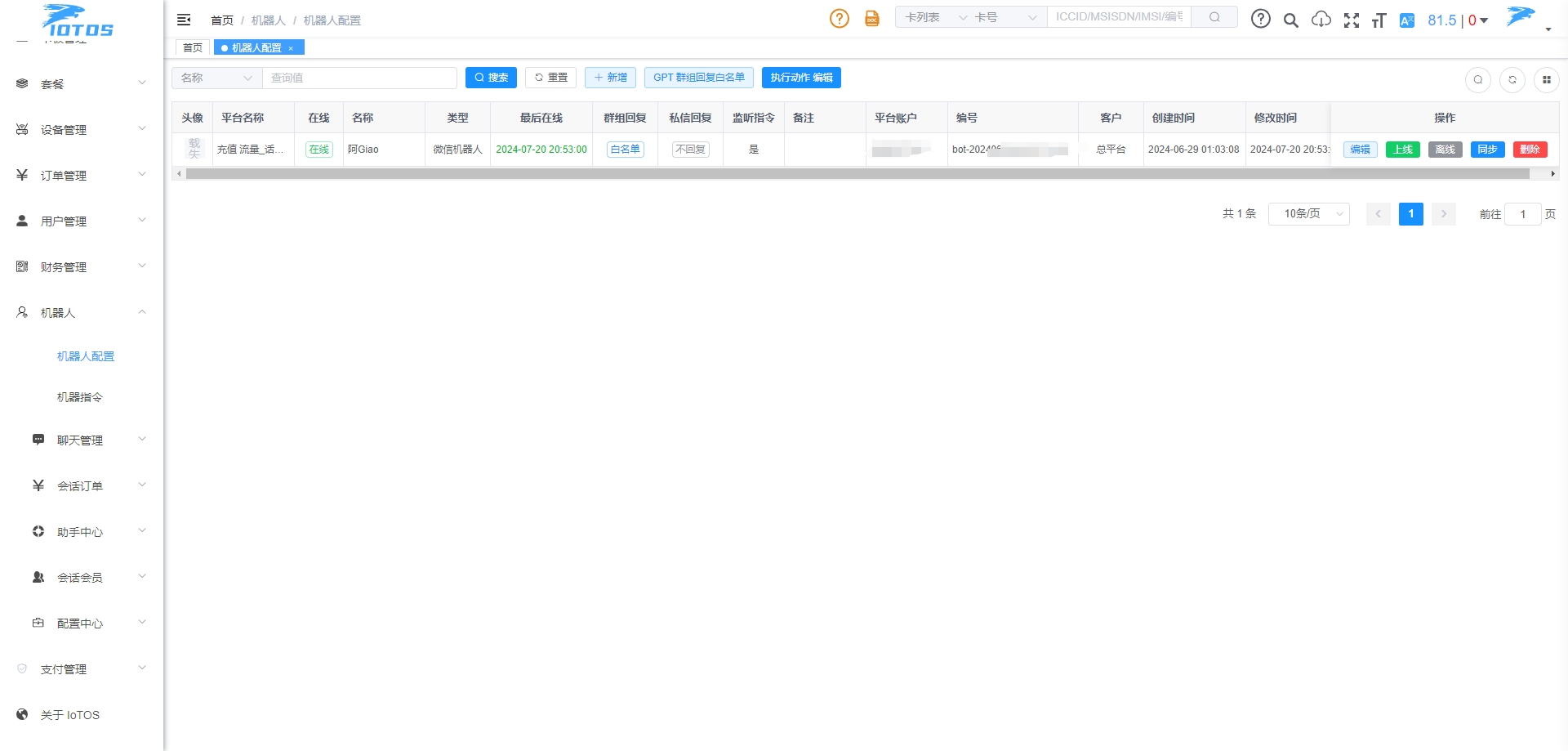The width and height of the screenshot is (1568, 751).
Task: Click the round table refresh icon
Action: [1512, 79]
